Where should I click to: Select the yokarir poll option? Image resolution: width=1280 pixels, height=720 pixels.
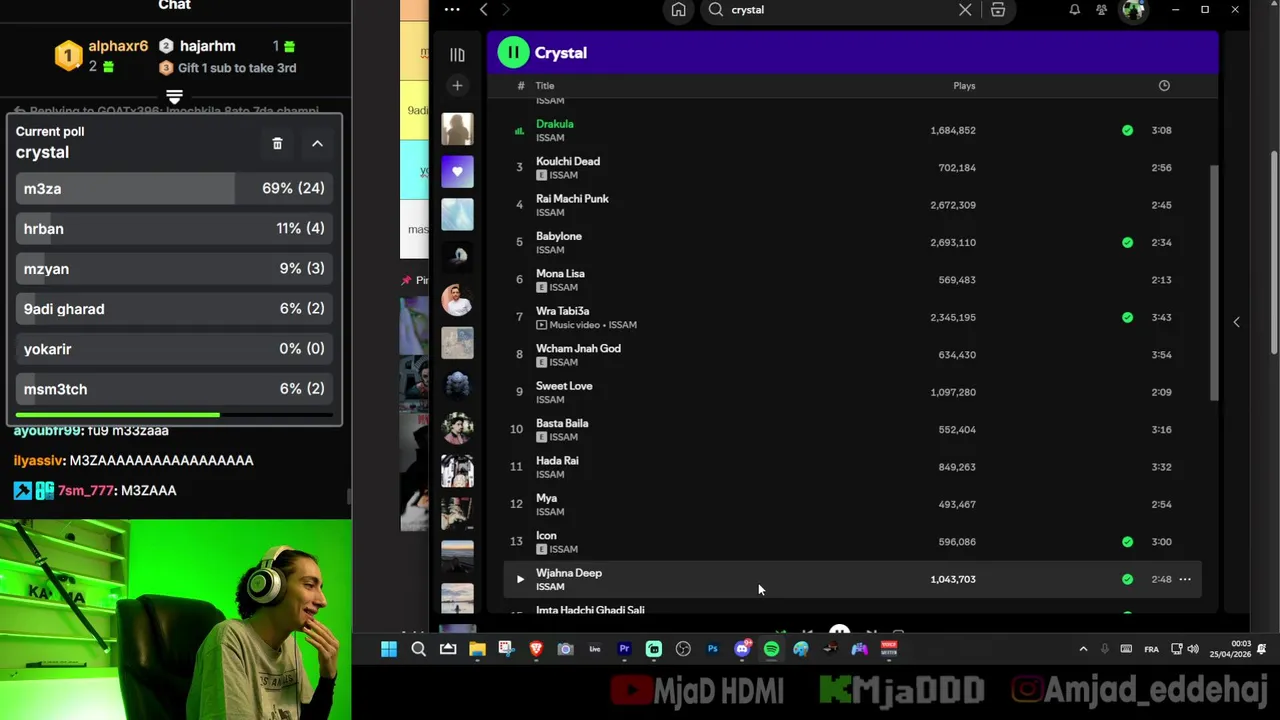(174, 349)
